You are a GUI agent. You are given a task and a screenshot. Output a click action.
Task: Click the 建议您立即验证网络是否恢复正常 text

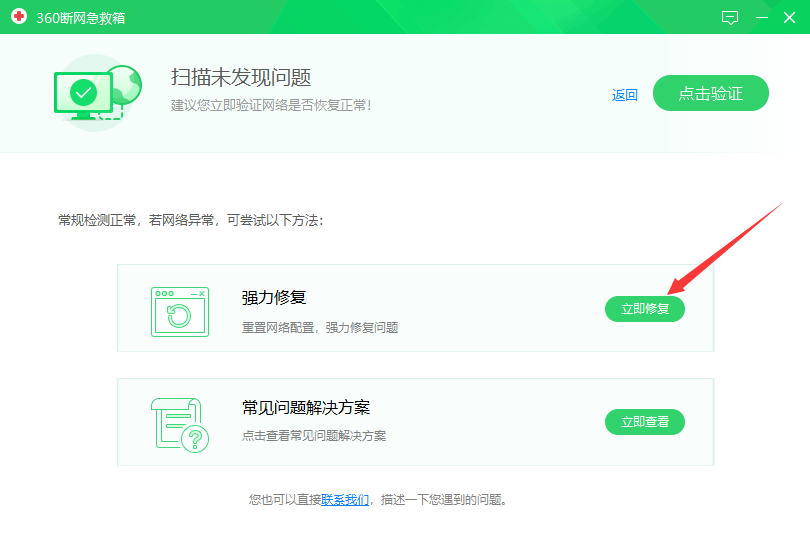point(271,105)
